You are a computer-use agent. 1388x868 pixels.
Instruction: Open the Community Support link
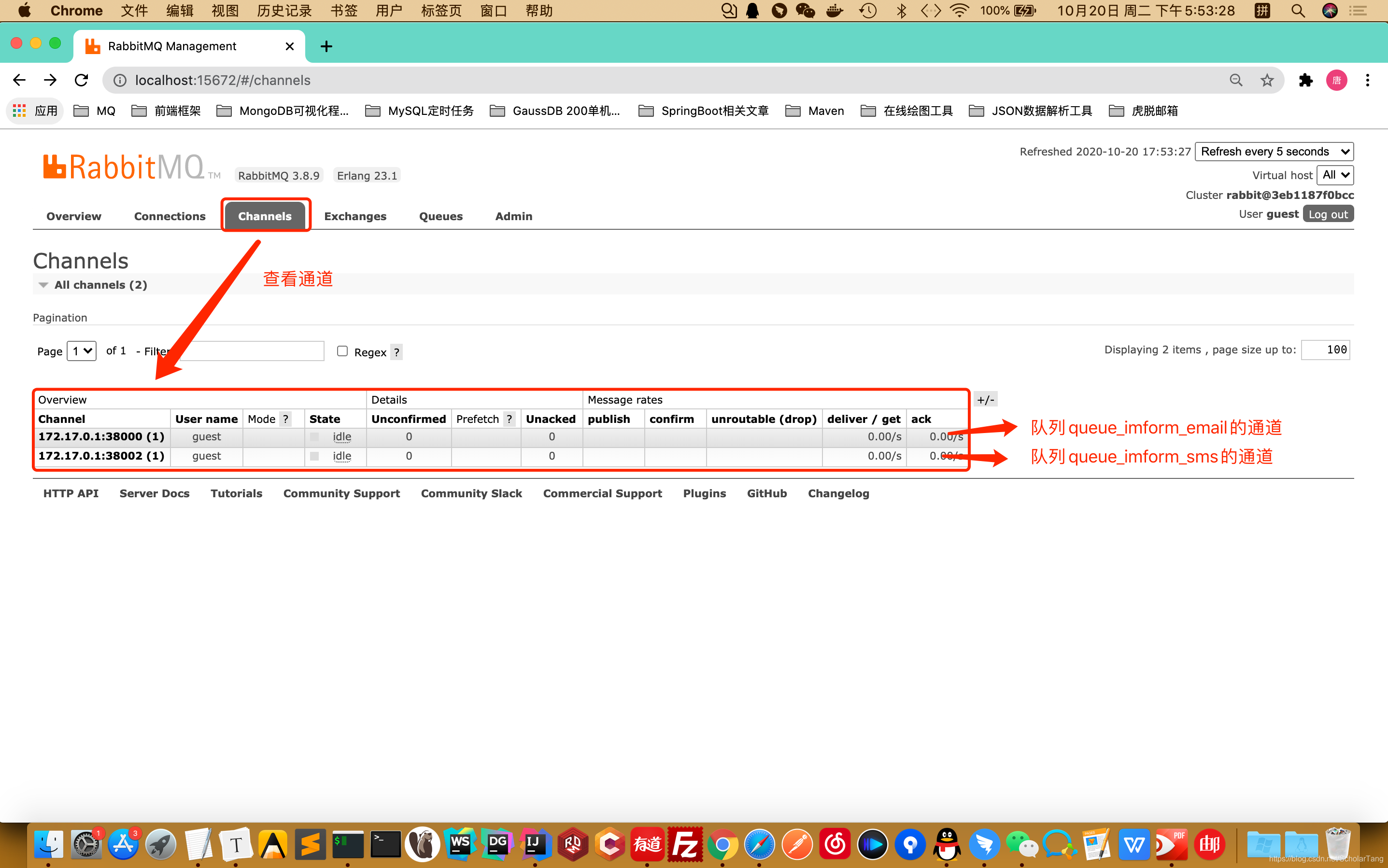[x=341, y=494]
